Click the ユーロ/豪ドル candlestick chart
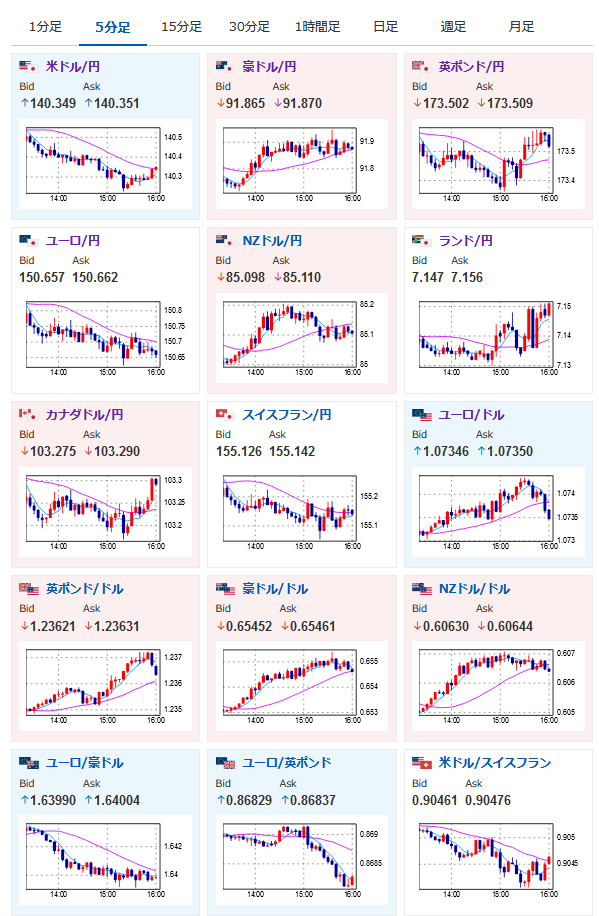Screen dimensions: 599x916 [105, 860]
